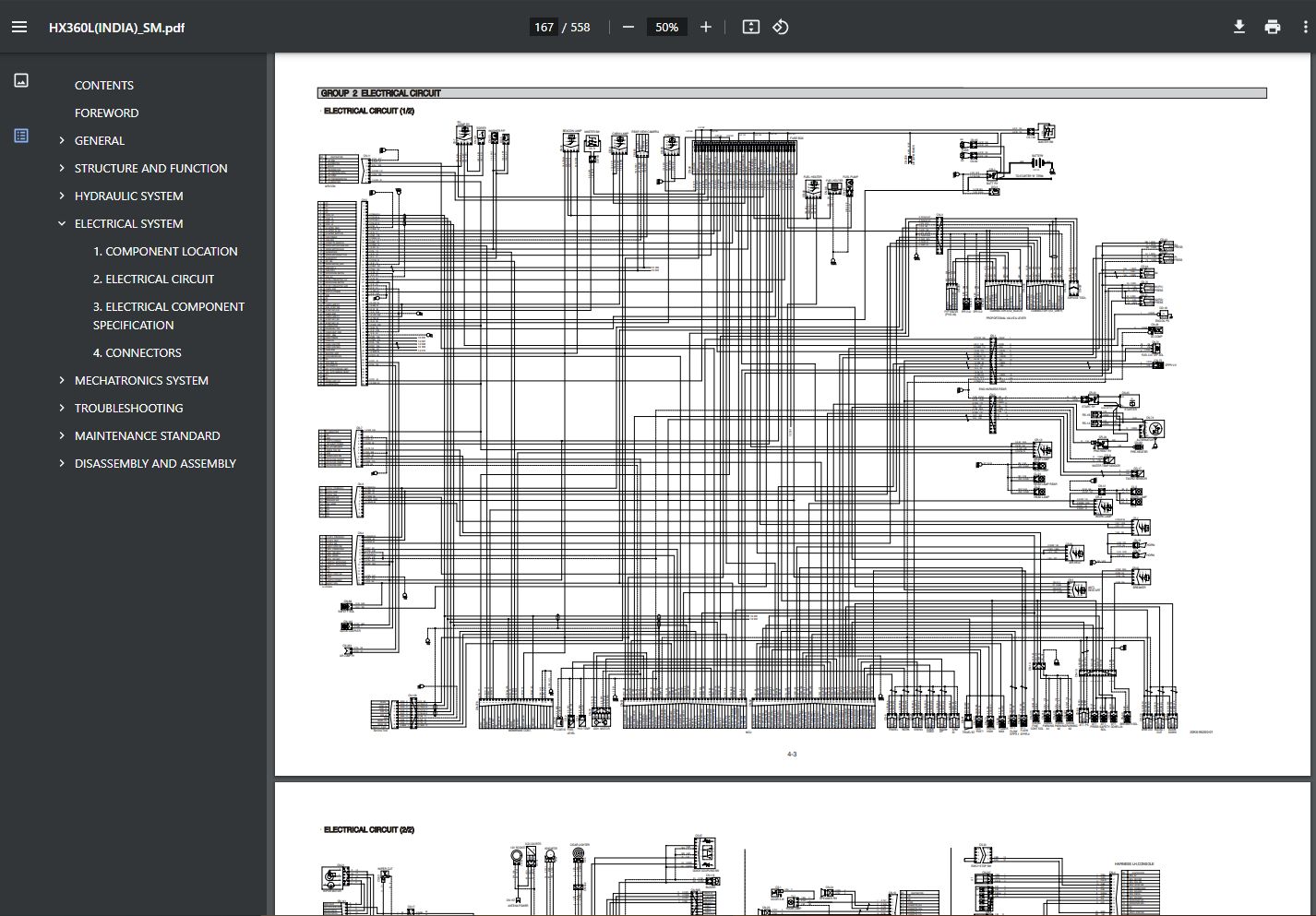Image resolution: width=1316 pixels, height=916 pixels.
Task: Go to 2. ELECTRICAL CIRCUIT
Action: tap(153, 279)
